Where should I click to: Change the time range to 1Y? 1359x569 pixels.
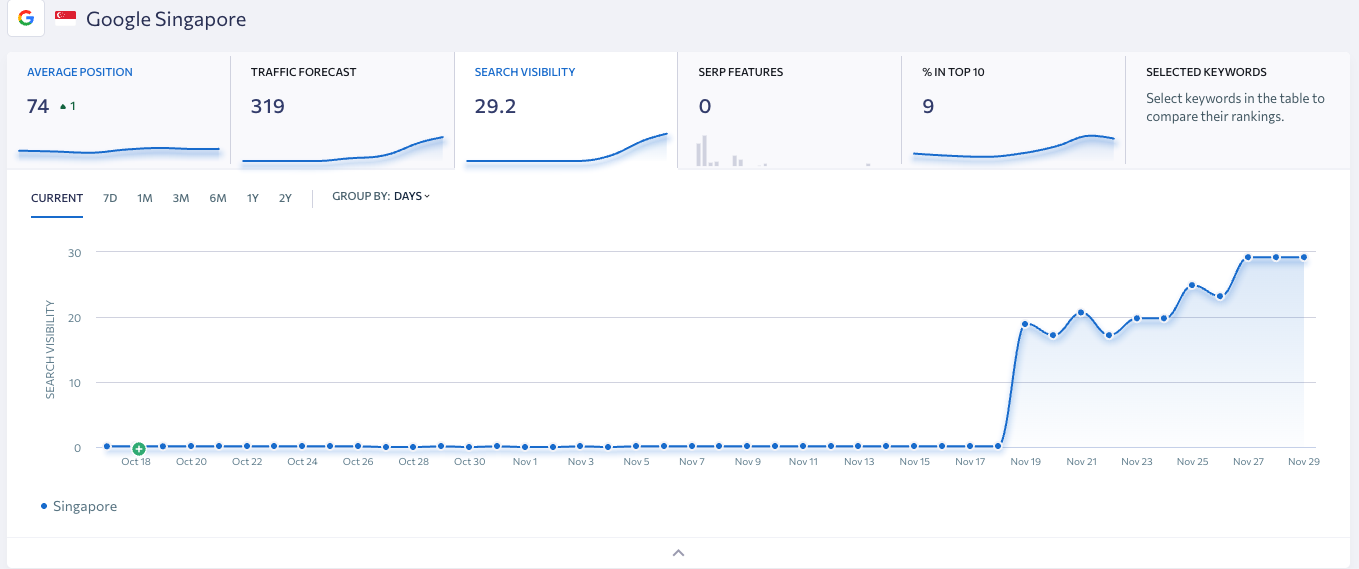[253, 198]
